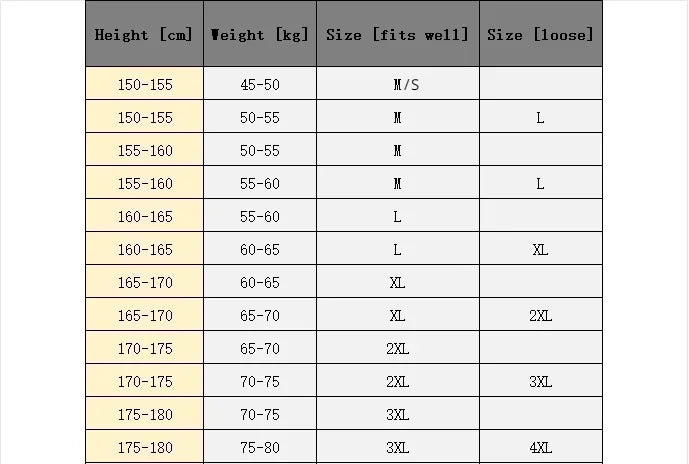
Task: Select the Size [fits well] header cell
Action: point(398,34)
